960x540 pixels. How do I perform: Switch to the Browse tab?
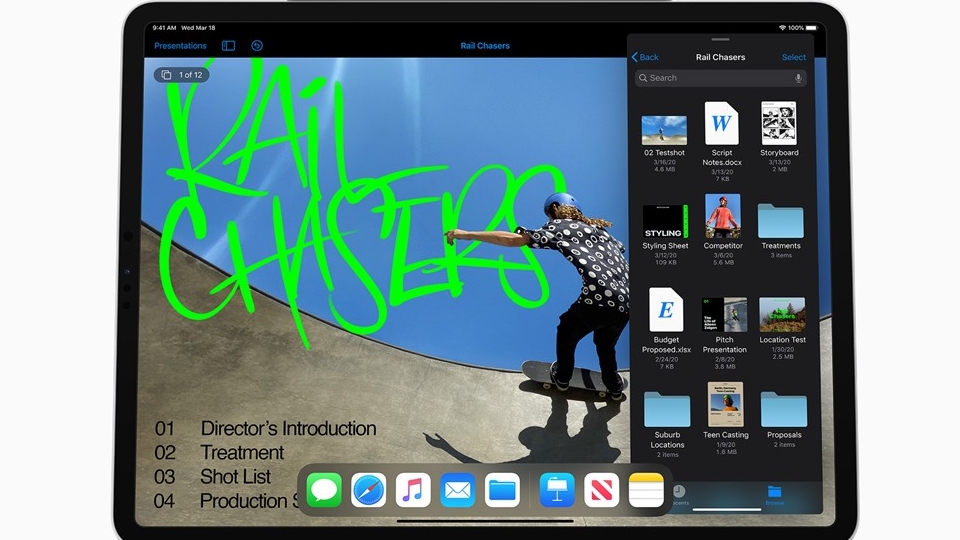point(774,494)
